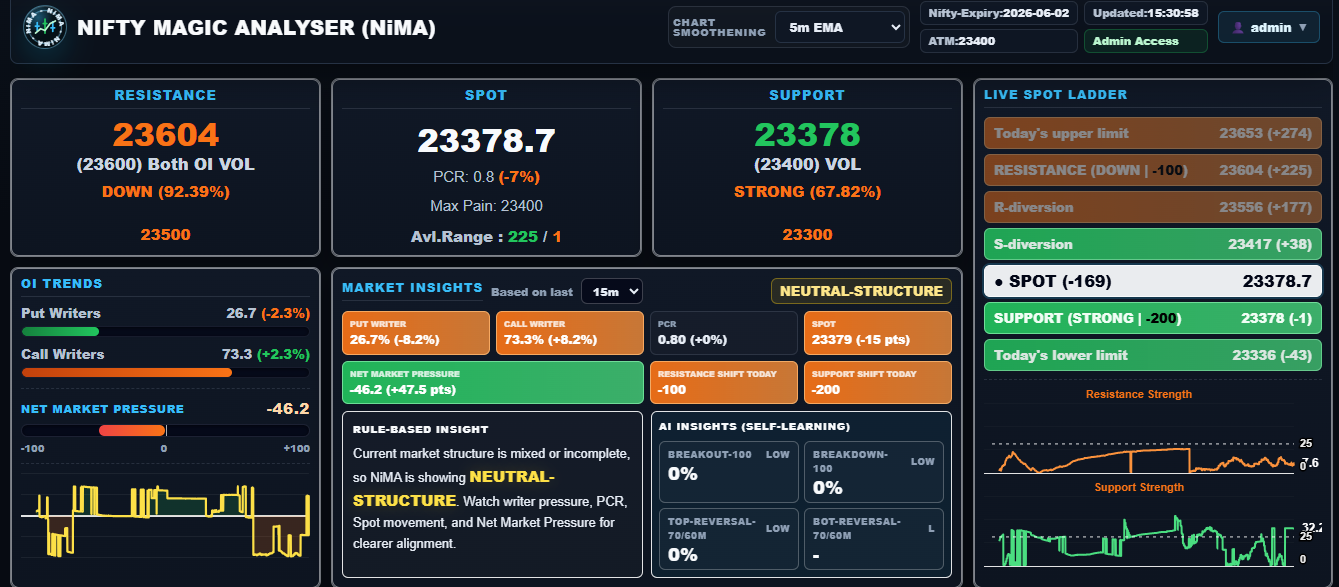Click the SUPPORT SHIFT TODAY card
The image size is (1339, 587).
pyautogui.click(x=878, y=382)
